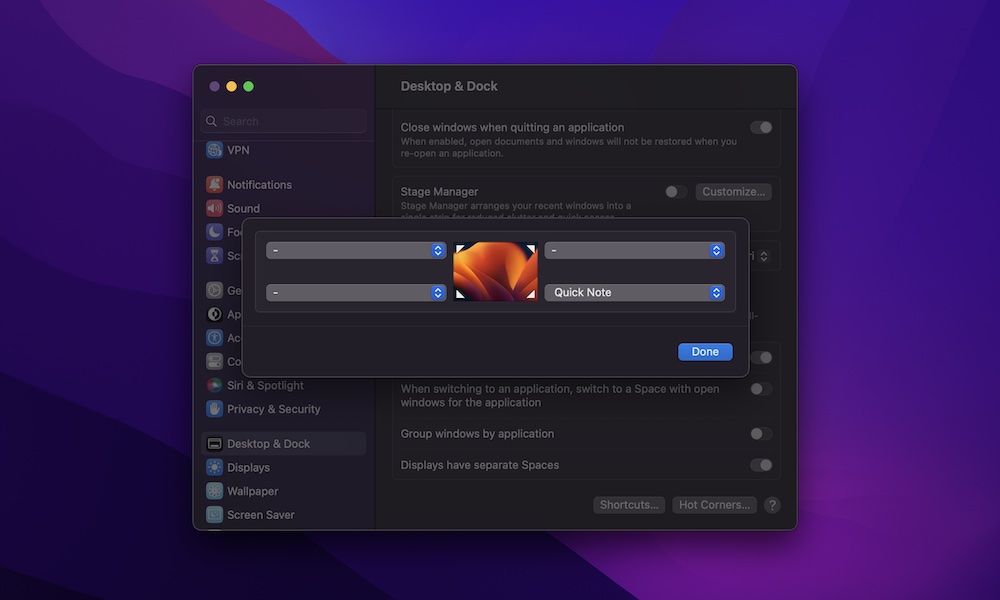Image resolution: width=1000 pixels, height=600 pixels.
Task: Select Desktop & Dock in the sidebar
Action: click(x=283, y=443)
